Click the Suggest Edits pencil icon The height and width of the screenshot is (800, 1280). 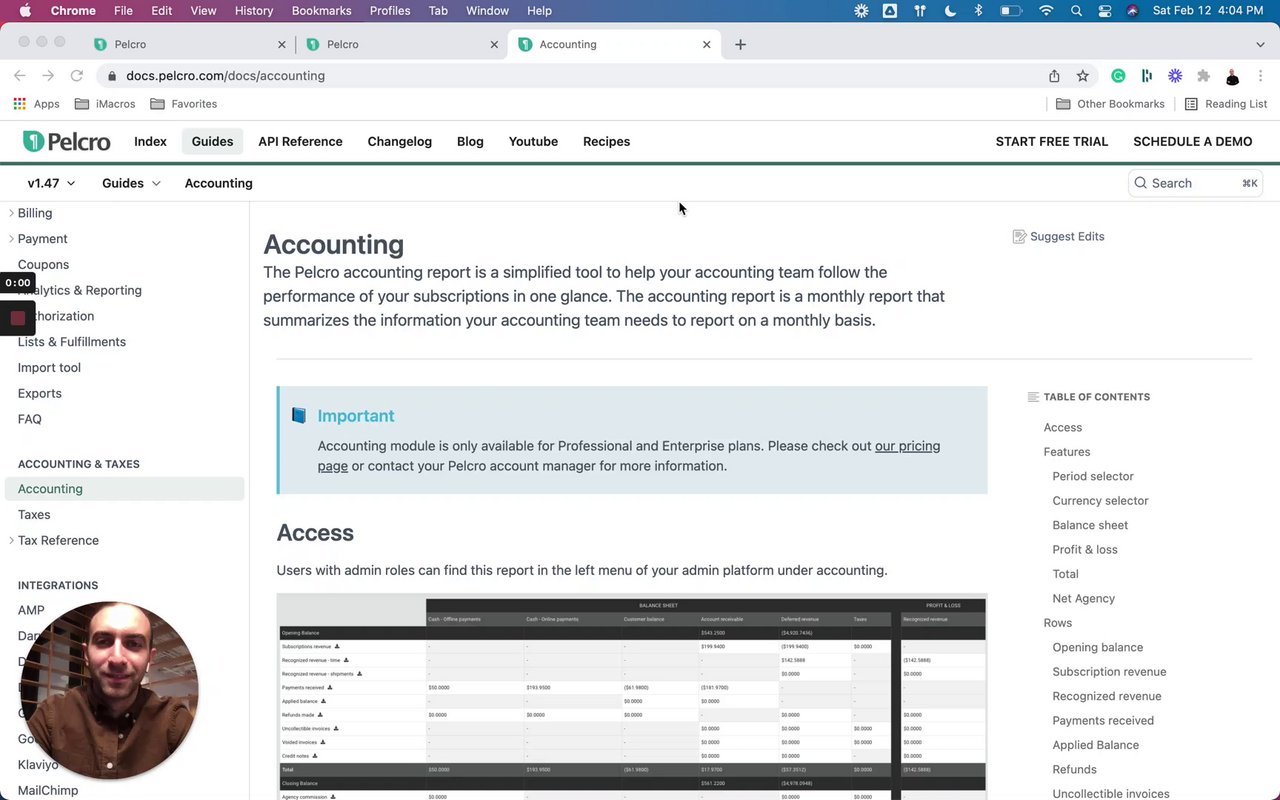click(1019, 237)
